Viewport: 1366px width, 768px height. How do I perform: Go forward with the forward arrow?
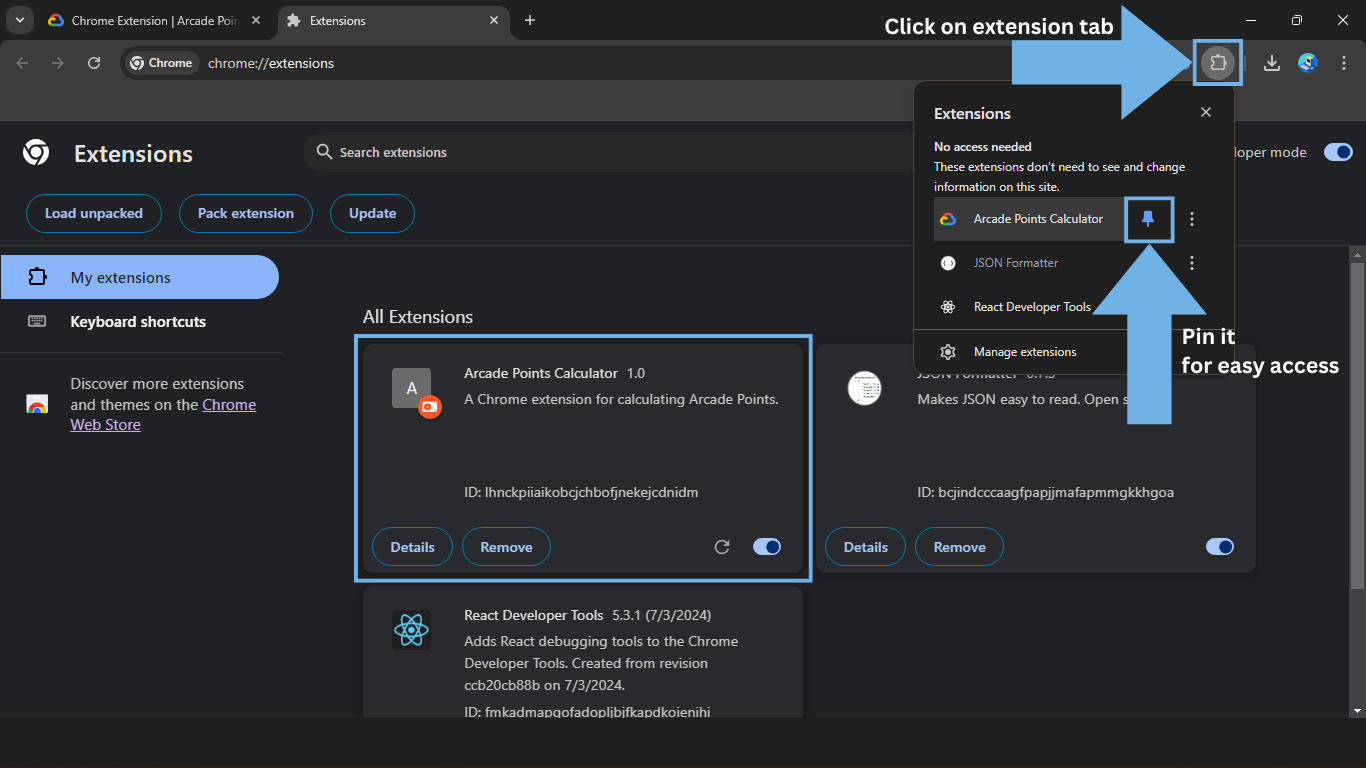(58, 63)
